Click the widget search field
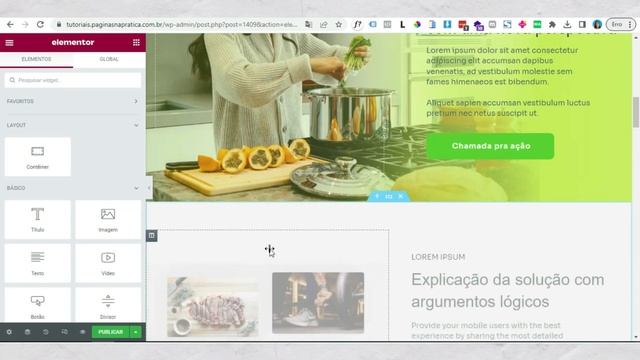Screen dimensions: 640x360 73,80
